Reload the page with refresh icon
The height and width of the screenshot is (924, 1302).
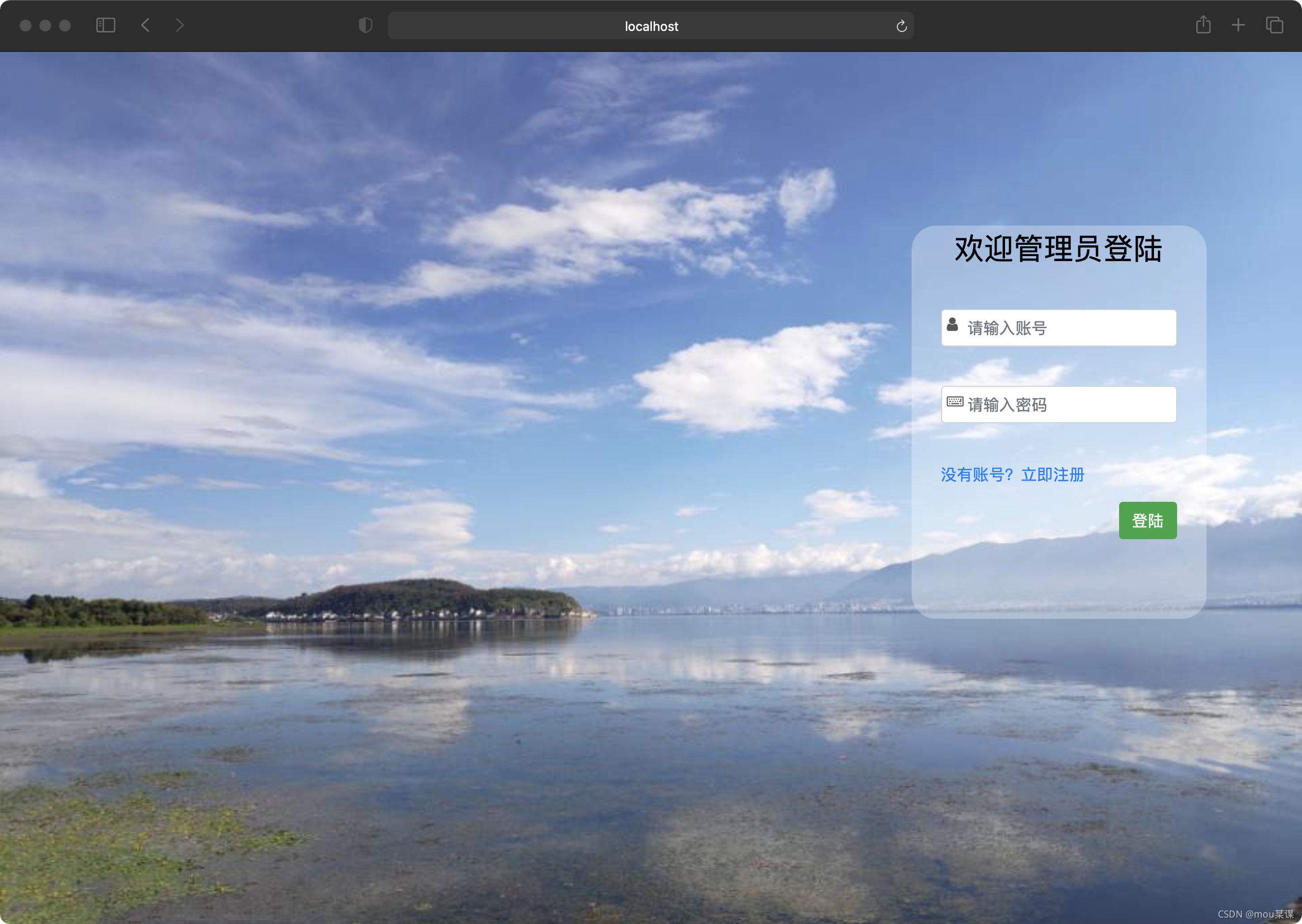click(901, 26)
